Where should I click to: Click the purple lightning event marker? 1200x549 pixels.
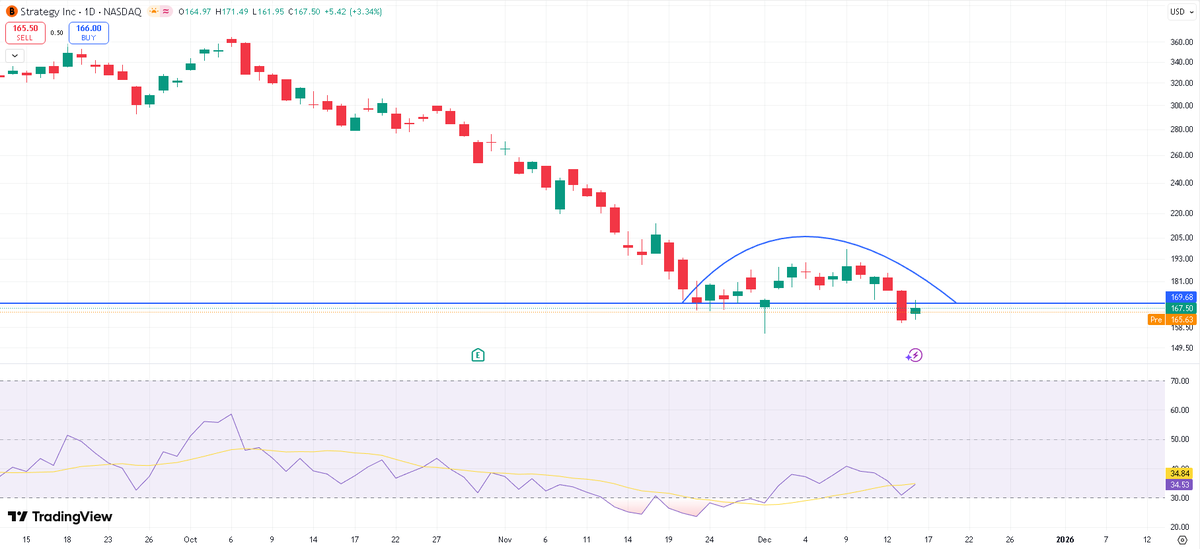(x=914, y=355)
